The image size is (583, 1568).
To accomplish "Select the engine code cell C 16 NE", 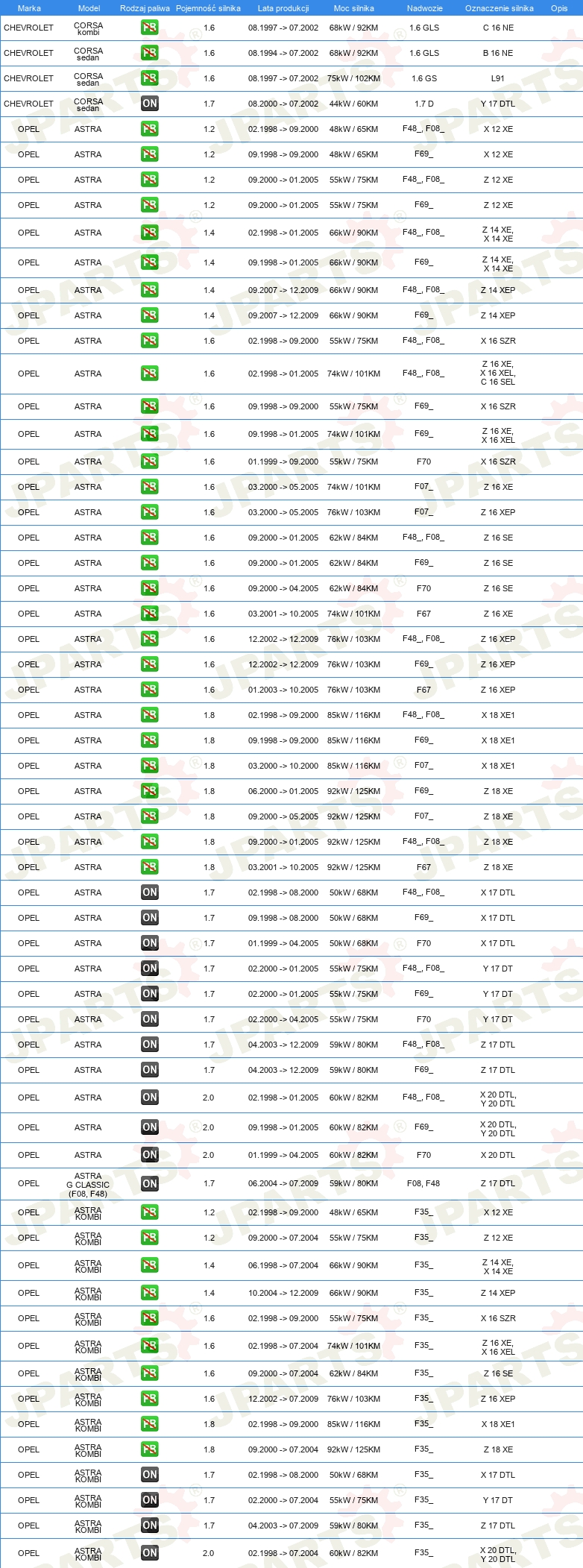I will coord(498,28).
